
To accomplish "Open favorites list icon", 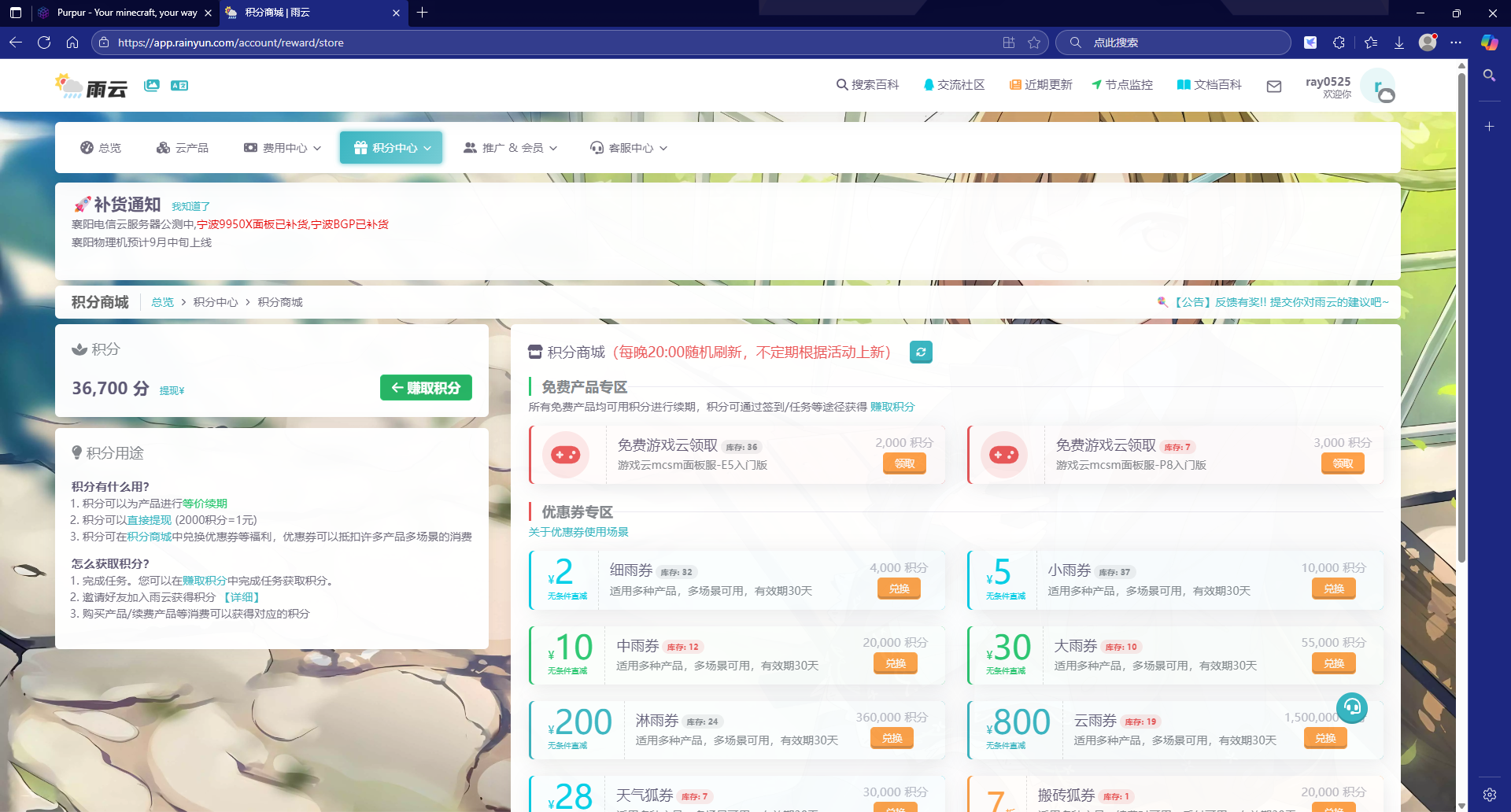I will click(x=1371, y=42).
